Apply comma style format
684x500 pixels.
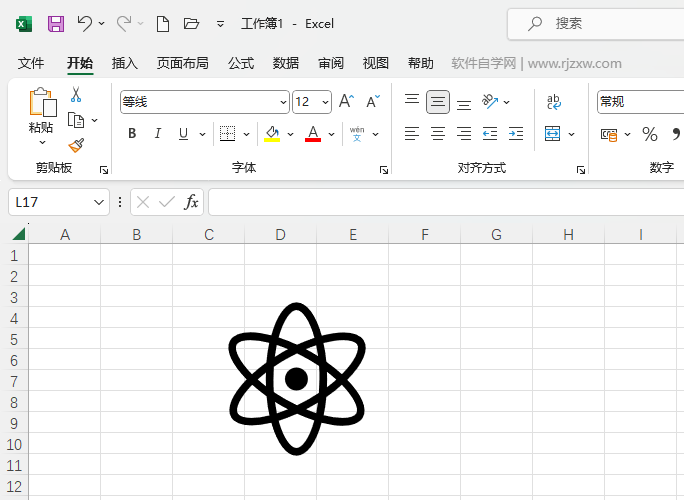676,134
